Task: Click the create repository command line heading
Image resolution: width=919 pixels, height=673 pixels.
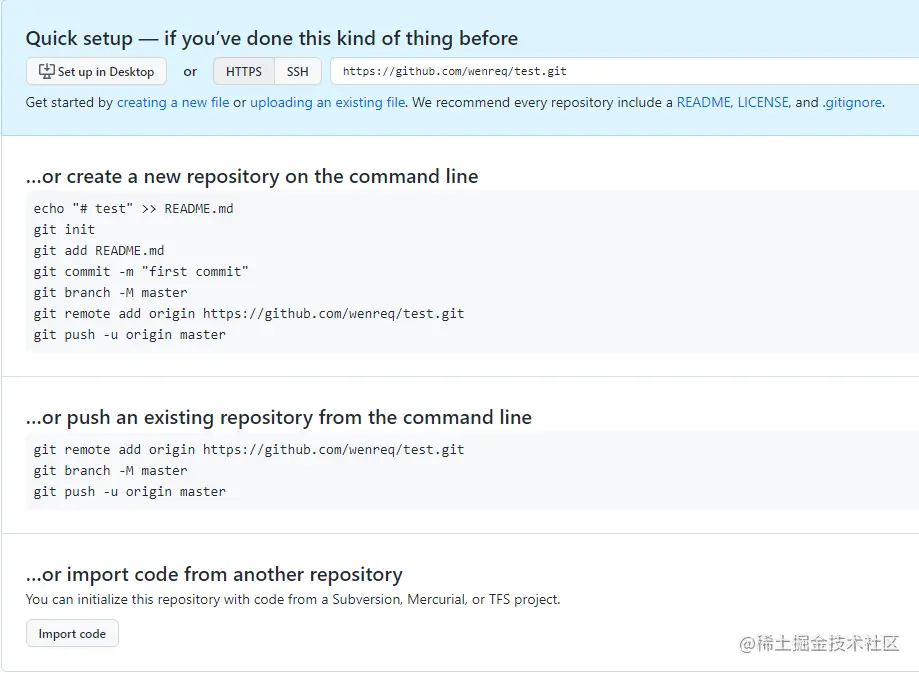Action: [252, 176]
